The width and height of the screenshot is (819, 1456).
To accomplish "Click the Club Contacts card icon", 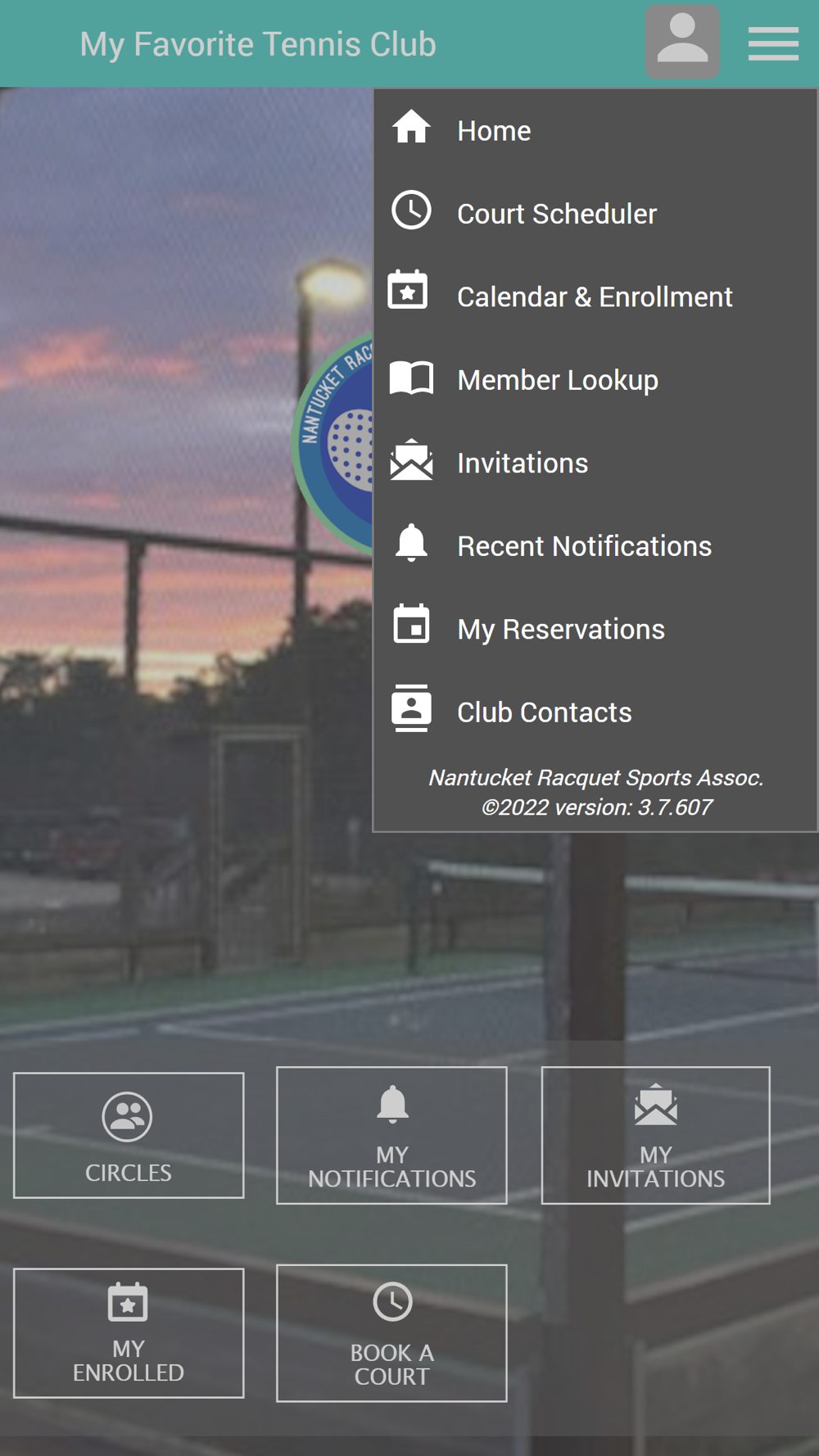I will tap(411, 708).
